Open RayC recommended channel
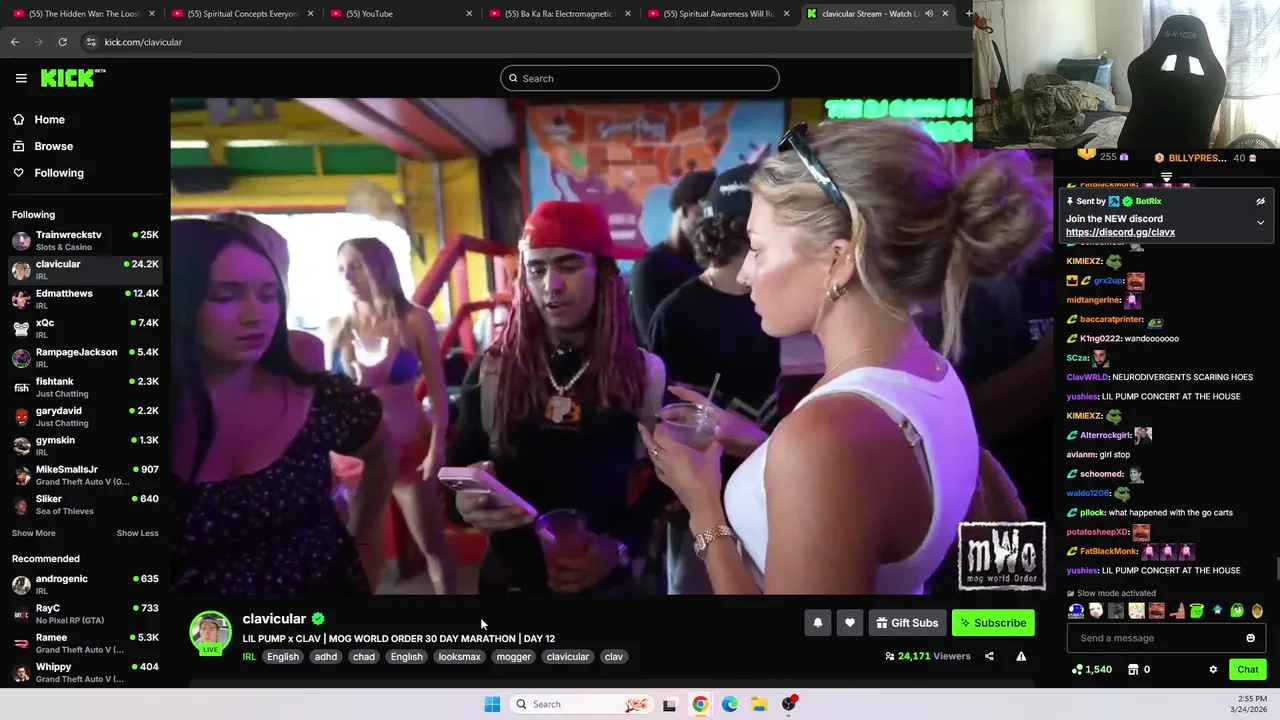Image resolution: width=1280 pixels, height=720 pixels. pyautogui.click(x=85, y=613)
